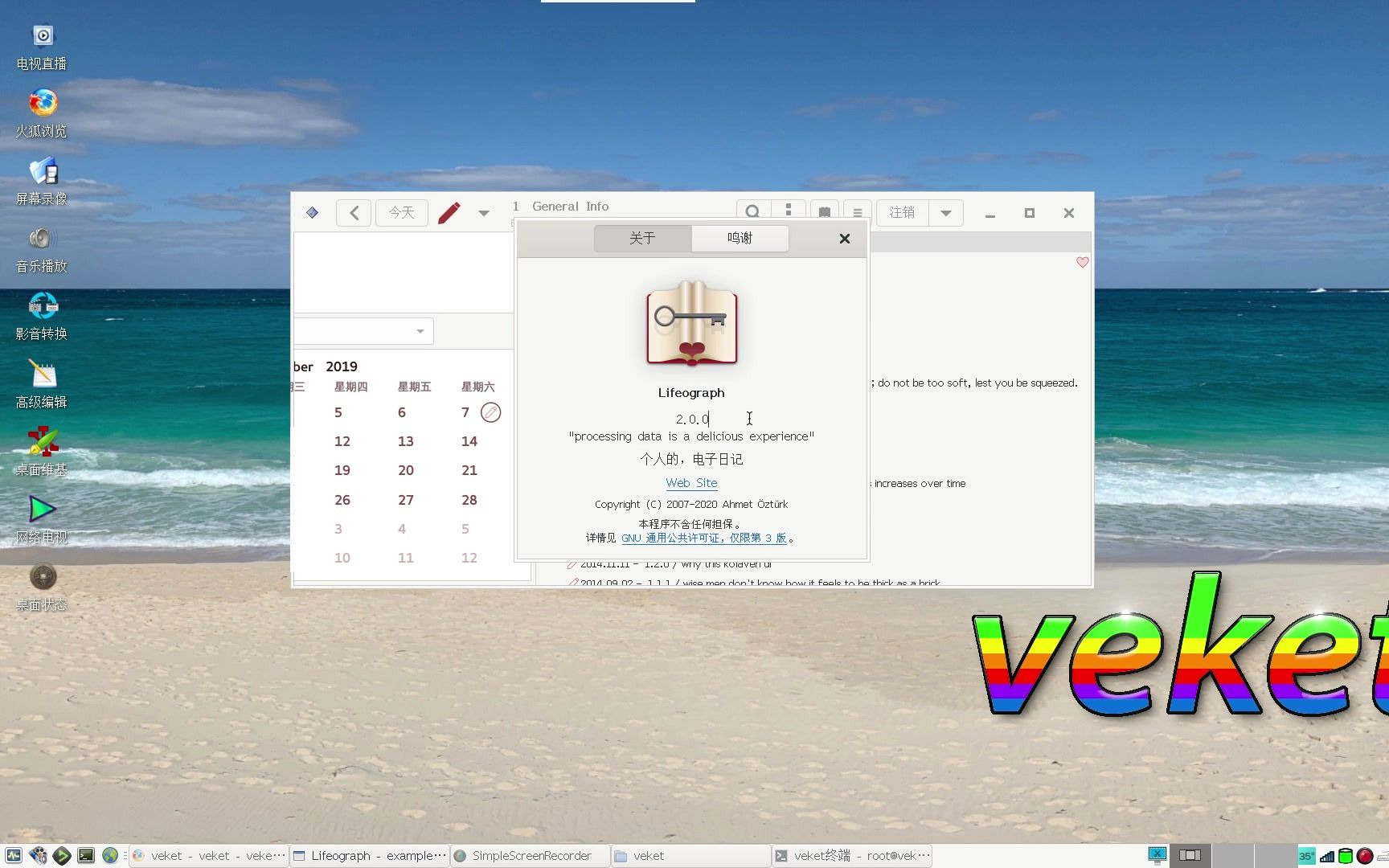Select version text 2.0.0
The image size is (1389, 868).
click(692, 419)
